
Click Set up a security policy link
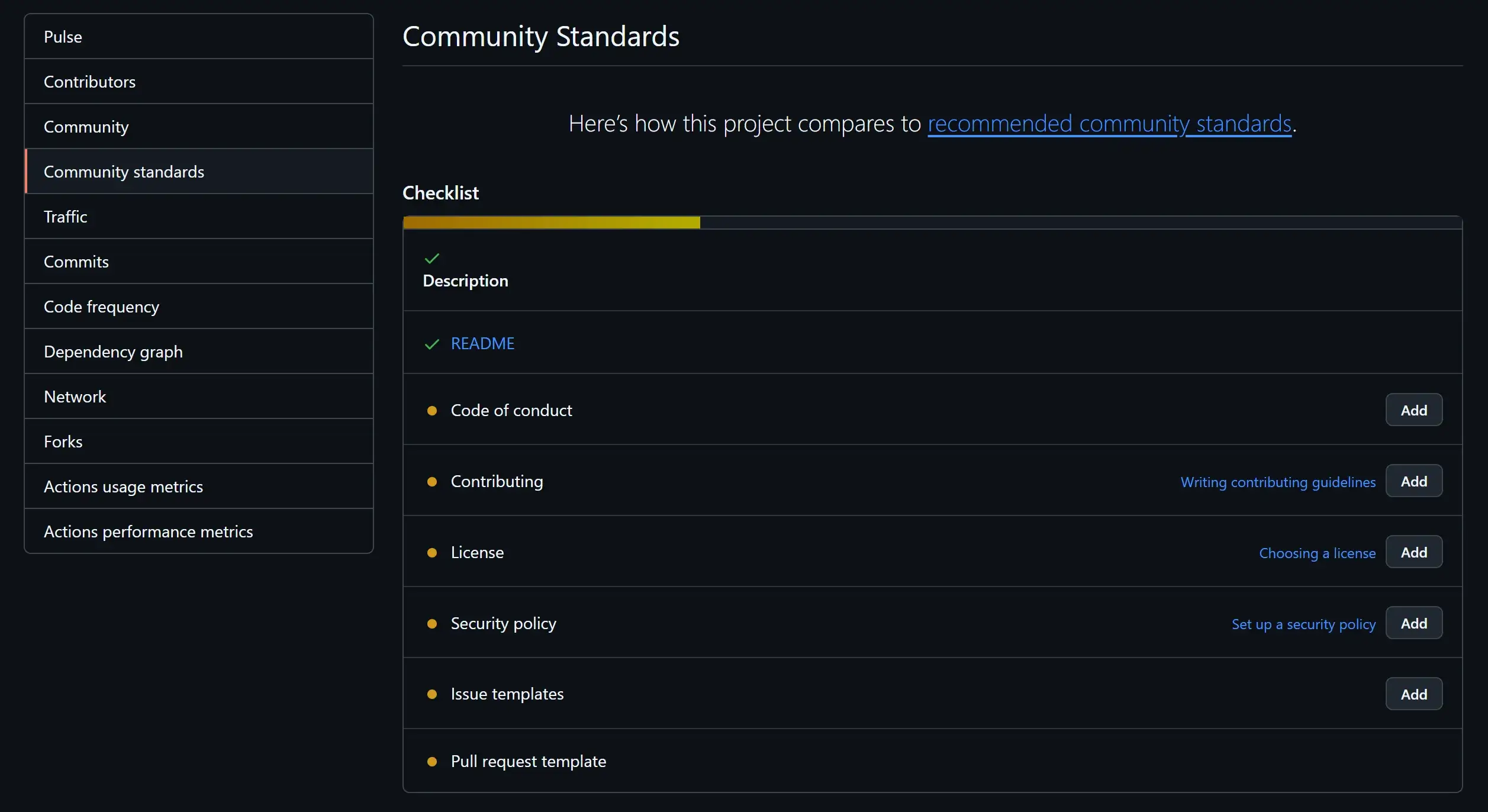click(1303, 624)
